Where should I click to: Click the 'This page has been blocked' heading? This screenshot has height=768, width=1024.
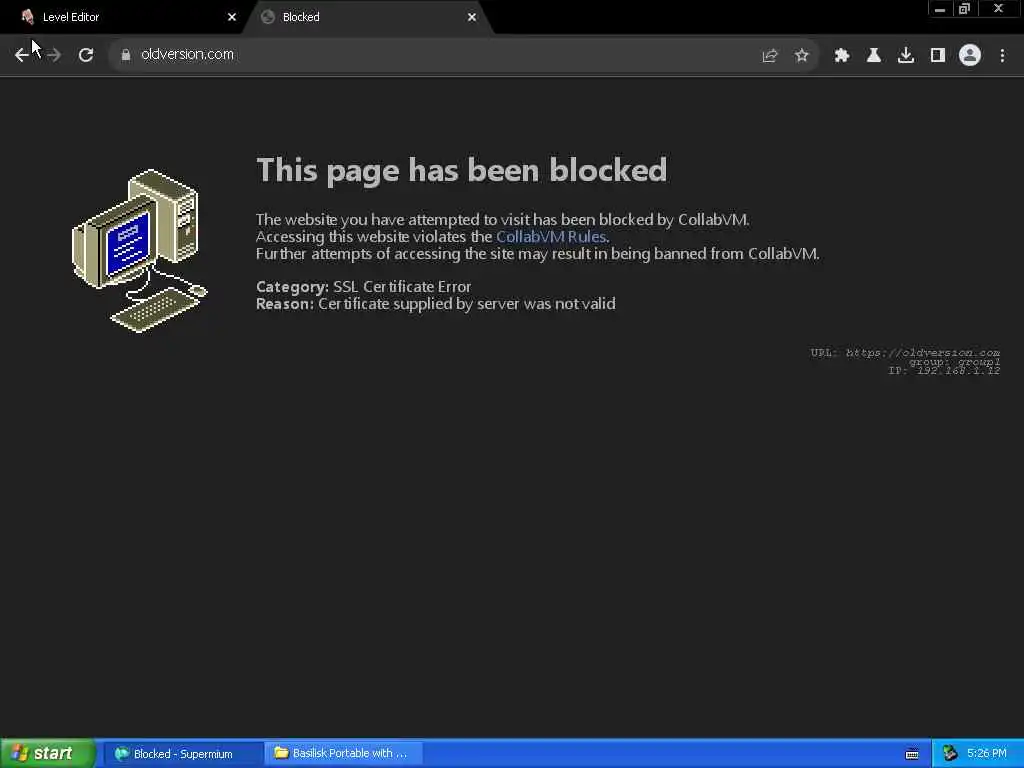[462, 170]
